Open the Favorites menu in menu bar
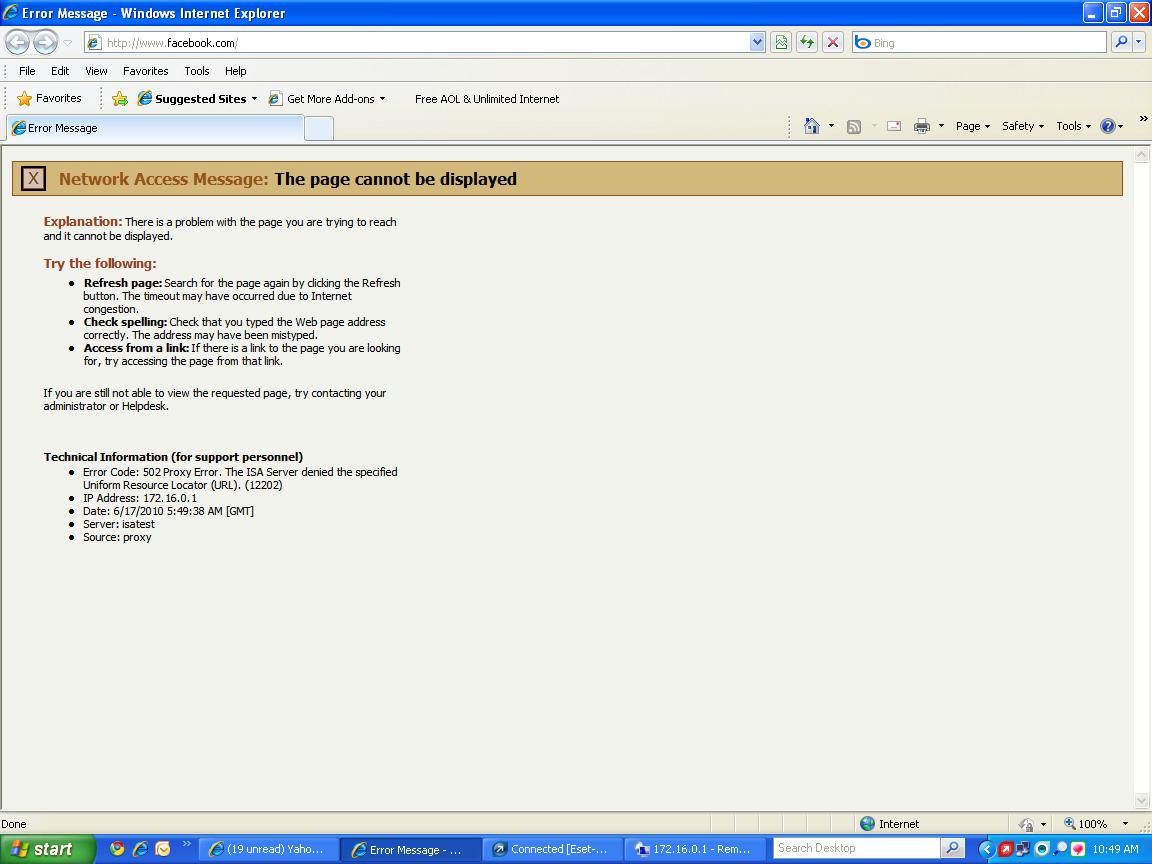The image size is (1152, 864). click(145, 71)
